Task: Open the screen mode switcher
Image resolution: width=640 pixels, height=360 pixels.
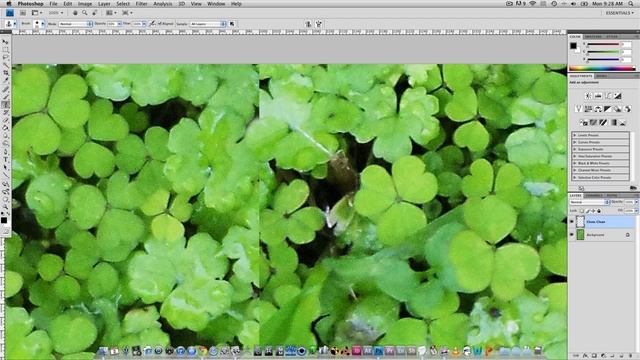Action: [x=127, y=13]
